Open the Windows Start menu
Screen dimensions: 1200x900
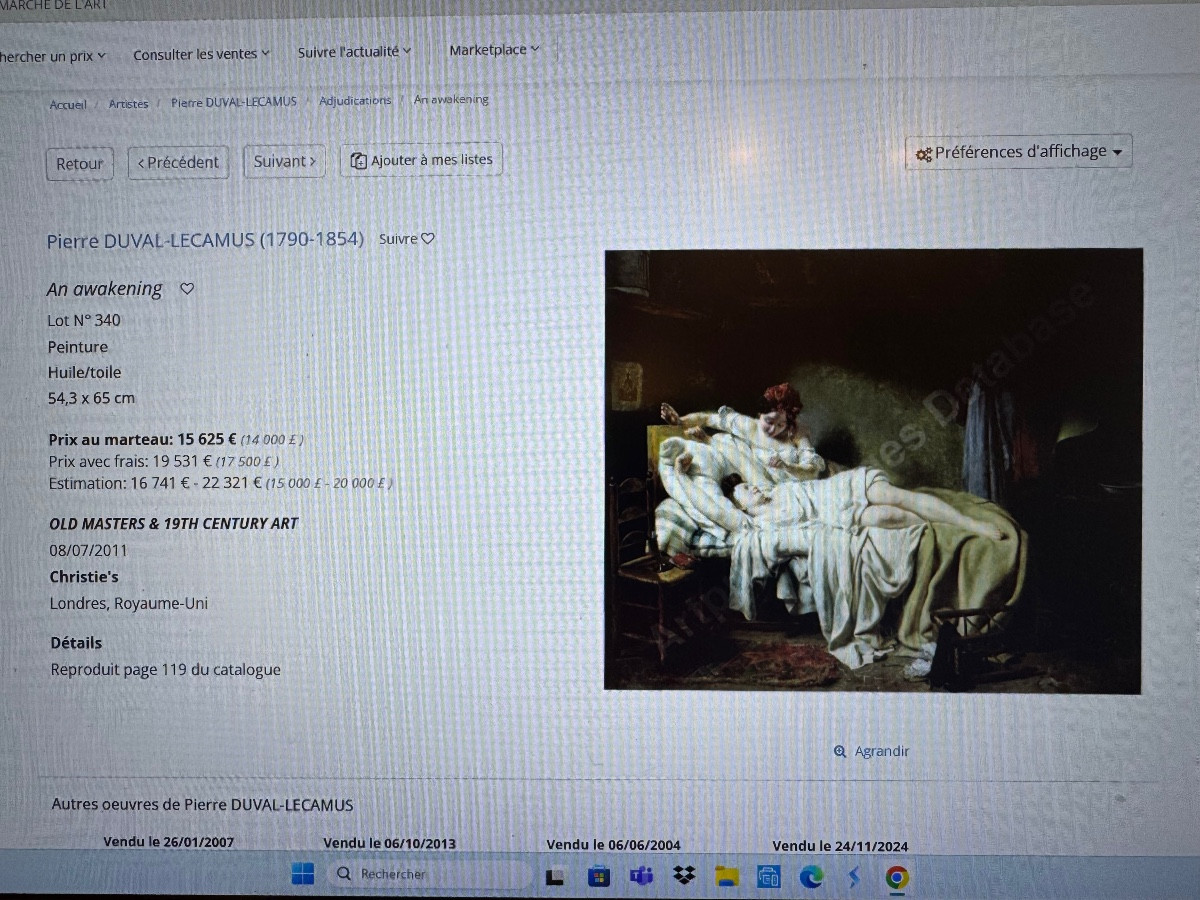click(303, 874)
